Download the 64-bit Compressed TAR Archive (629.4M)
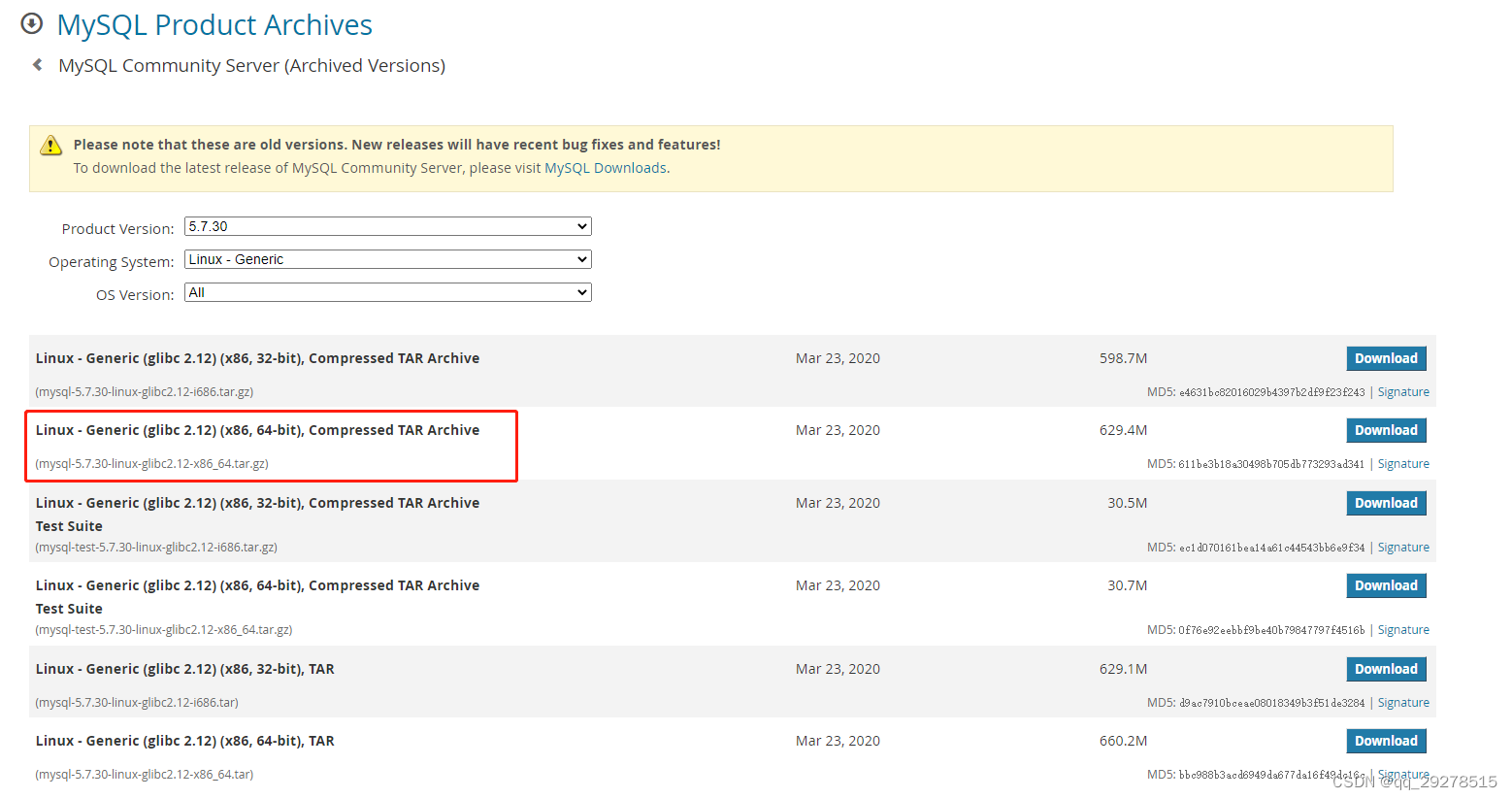1512x799 pixels. (1386, 430)
